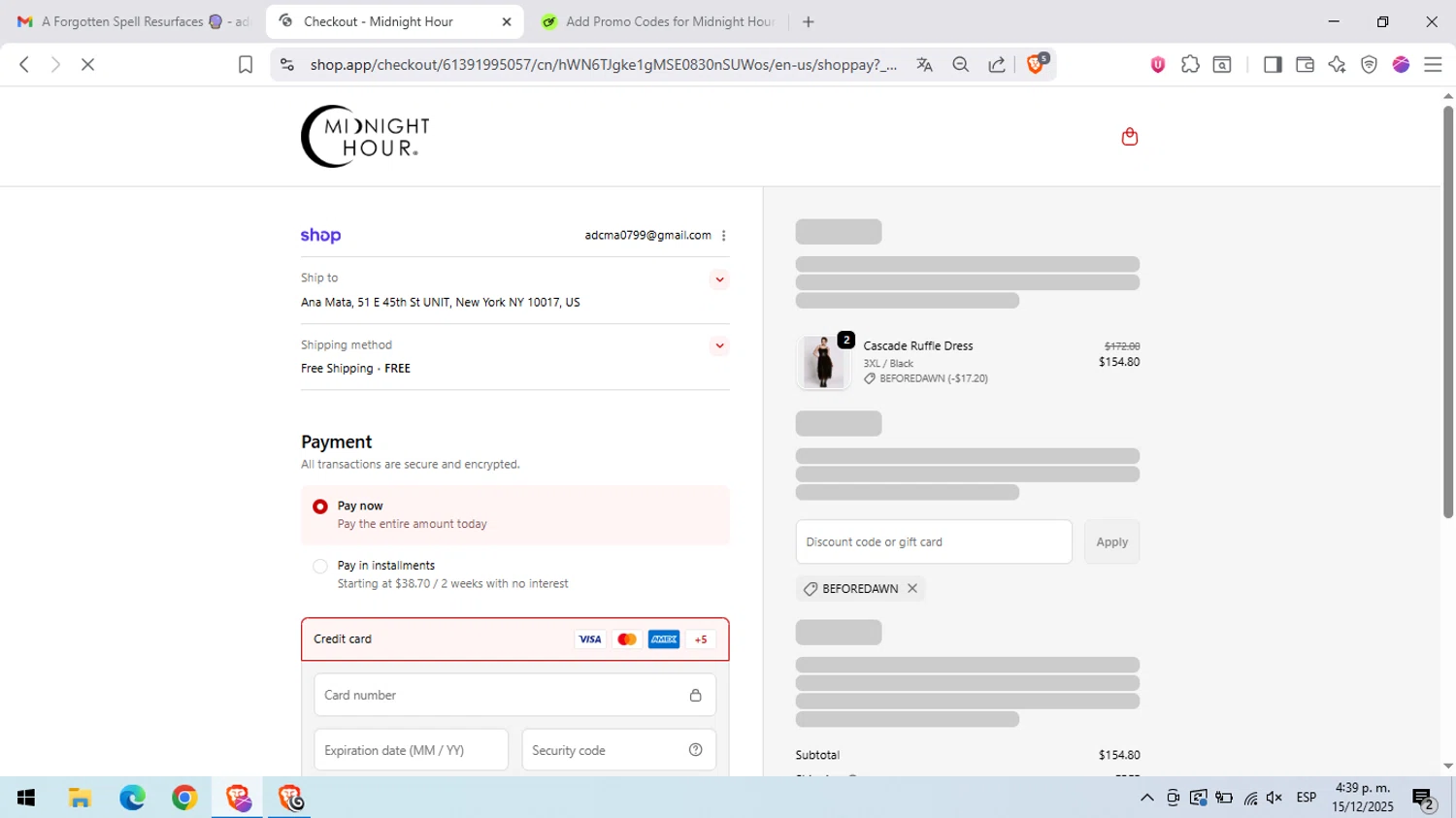Open Brave Wallet icon

[x=1305, y=64]
